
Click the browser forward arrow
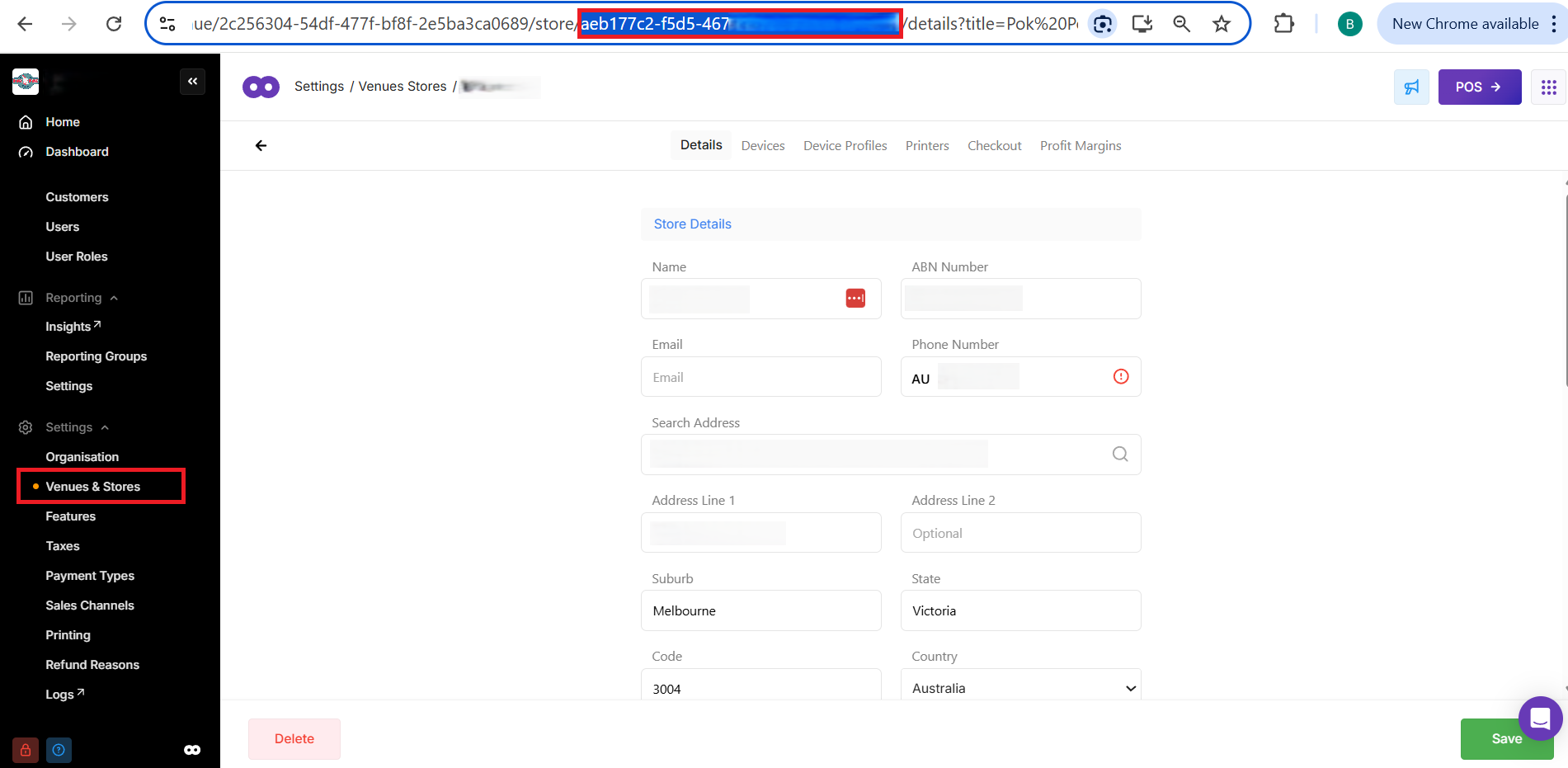click(69, 24)
